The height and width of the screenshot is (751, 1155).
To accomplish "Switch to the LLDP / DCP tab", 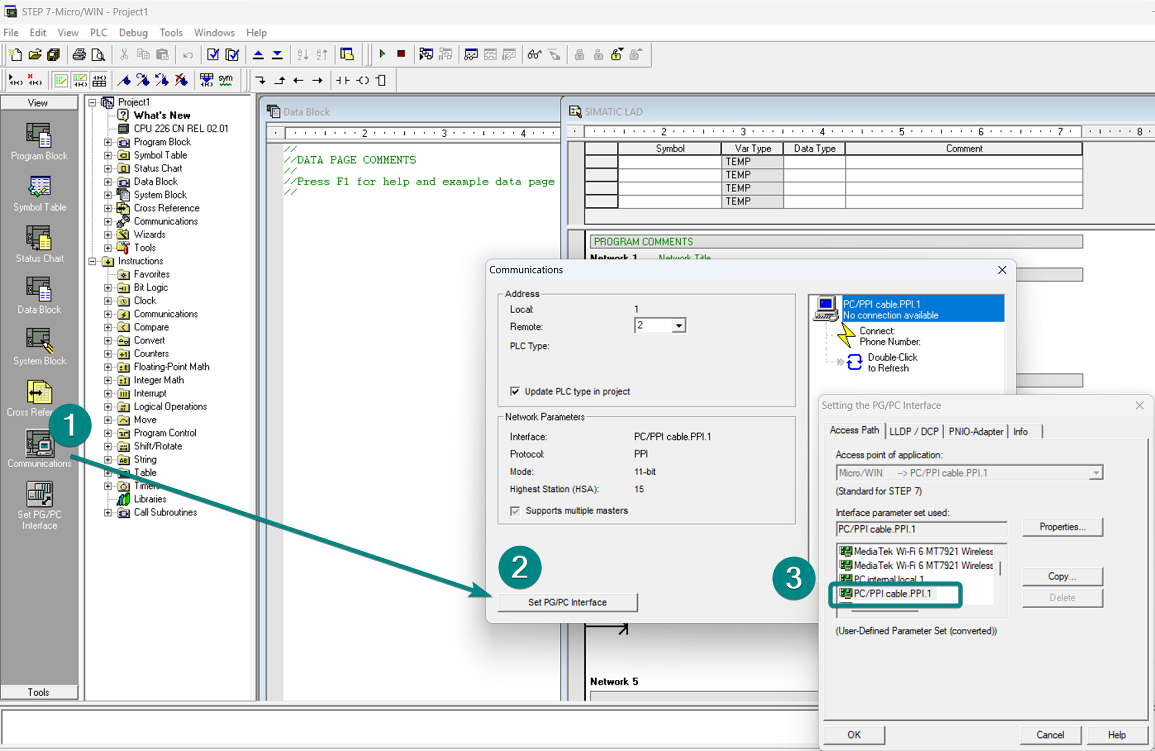I will (x=913, y=431).
